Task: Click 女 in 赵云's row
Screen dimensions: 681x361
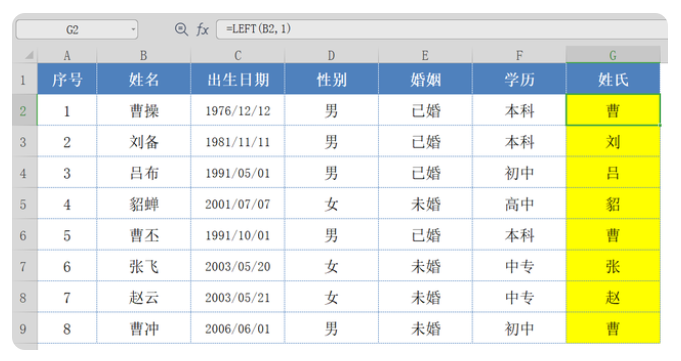Action: pyautogui.click(x=331, y=297)
